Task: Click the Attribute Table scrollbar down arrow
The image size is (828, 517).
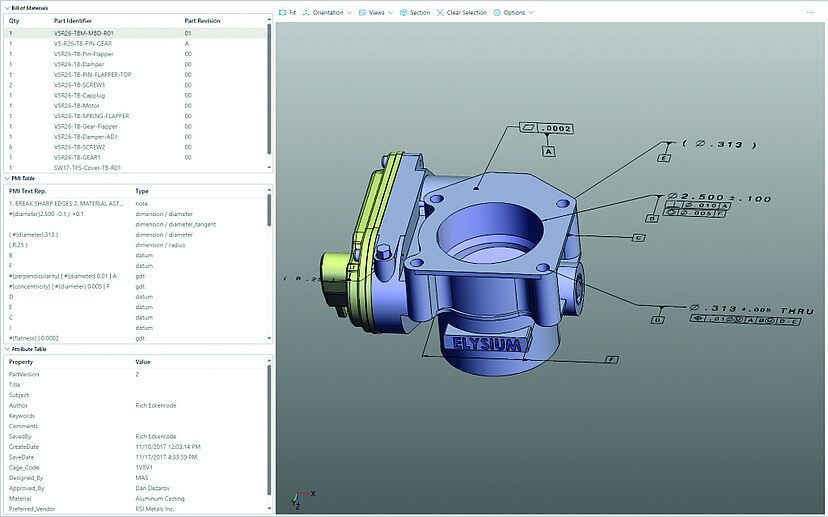Action: (269, 509)
